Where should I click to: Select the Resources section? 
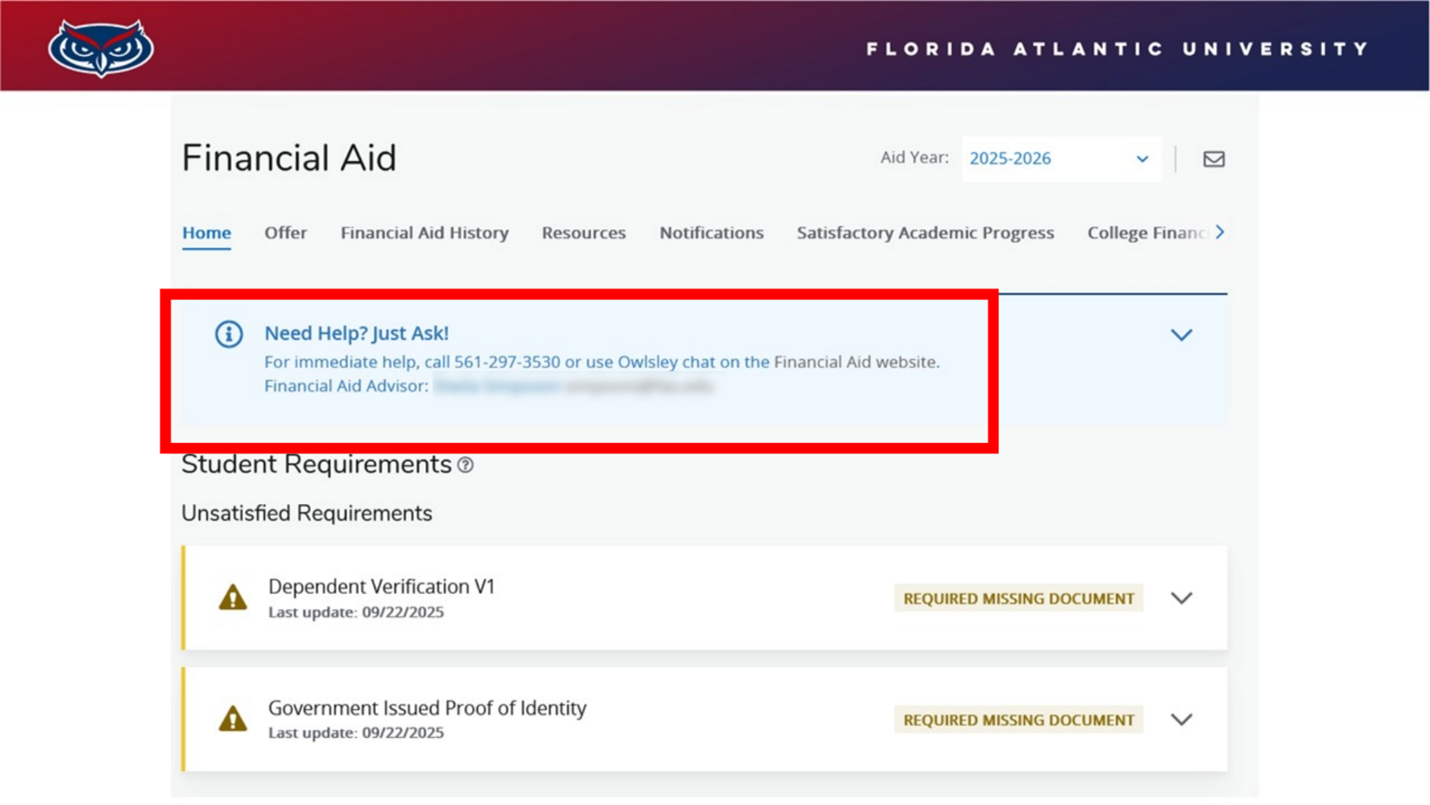click(x=584, y=232)
